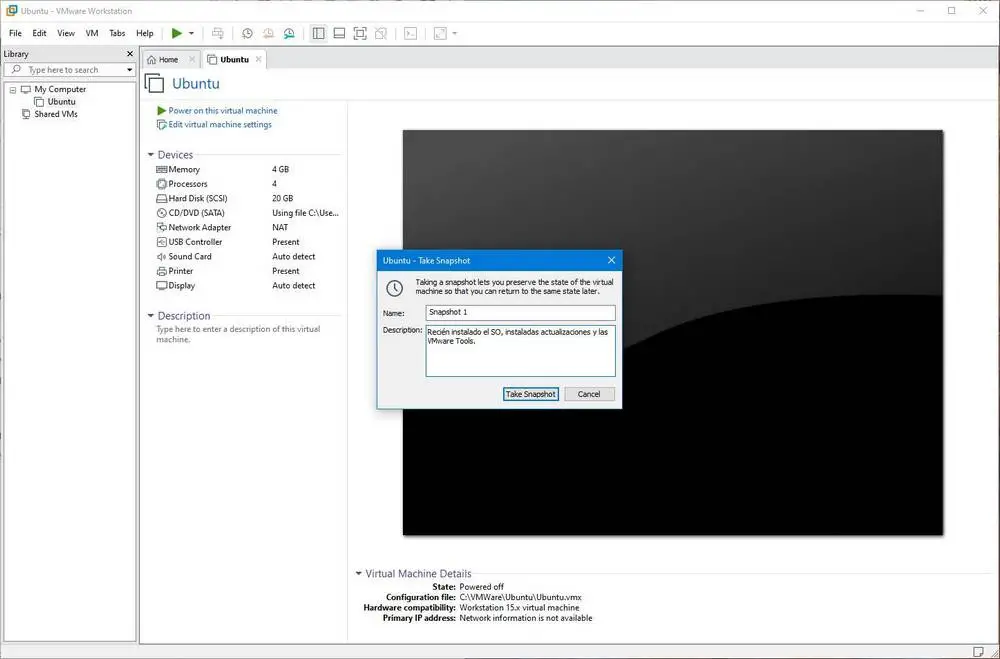Image resolution: width=1000 pixels, height=659 pixels.
Task: Select Ubuntu VM in Library tree
Action: tap(61, 101)
